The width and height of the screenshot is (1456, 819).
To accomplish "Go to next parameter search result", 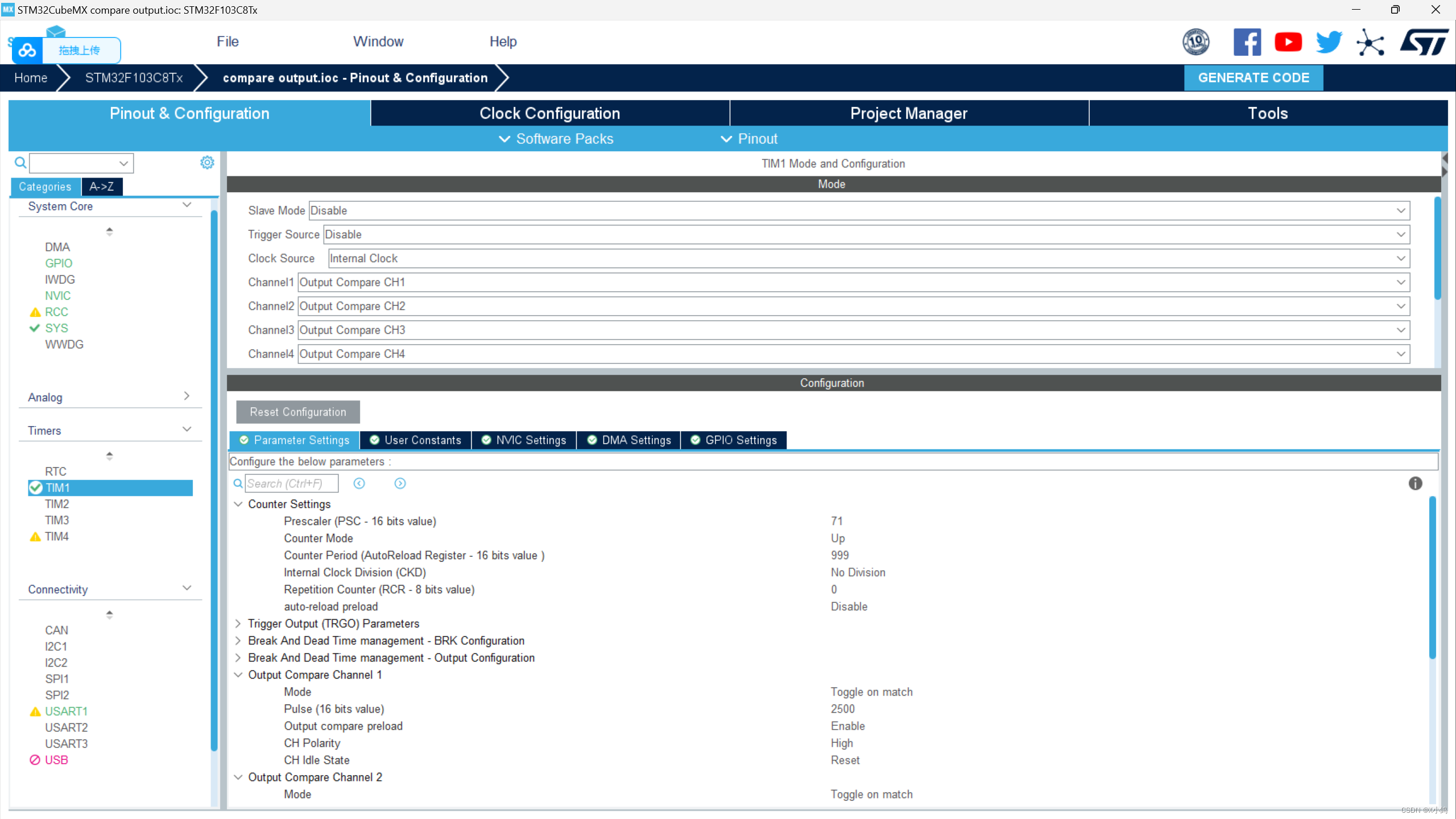I will click(400, 483).
